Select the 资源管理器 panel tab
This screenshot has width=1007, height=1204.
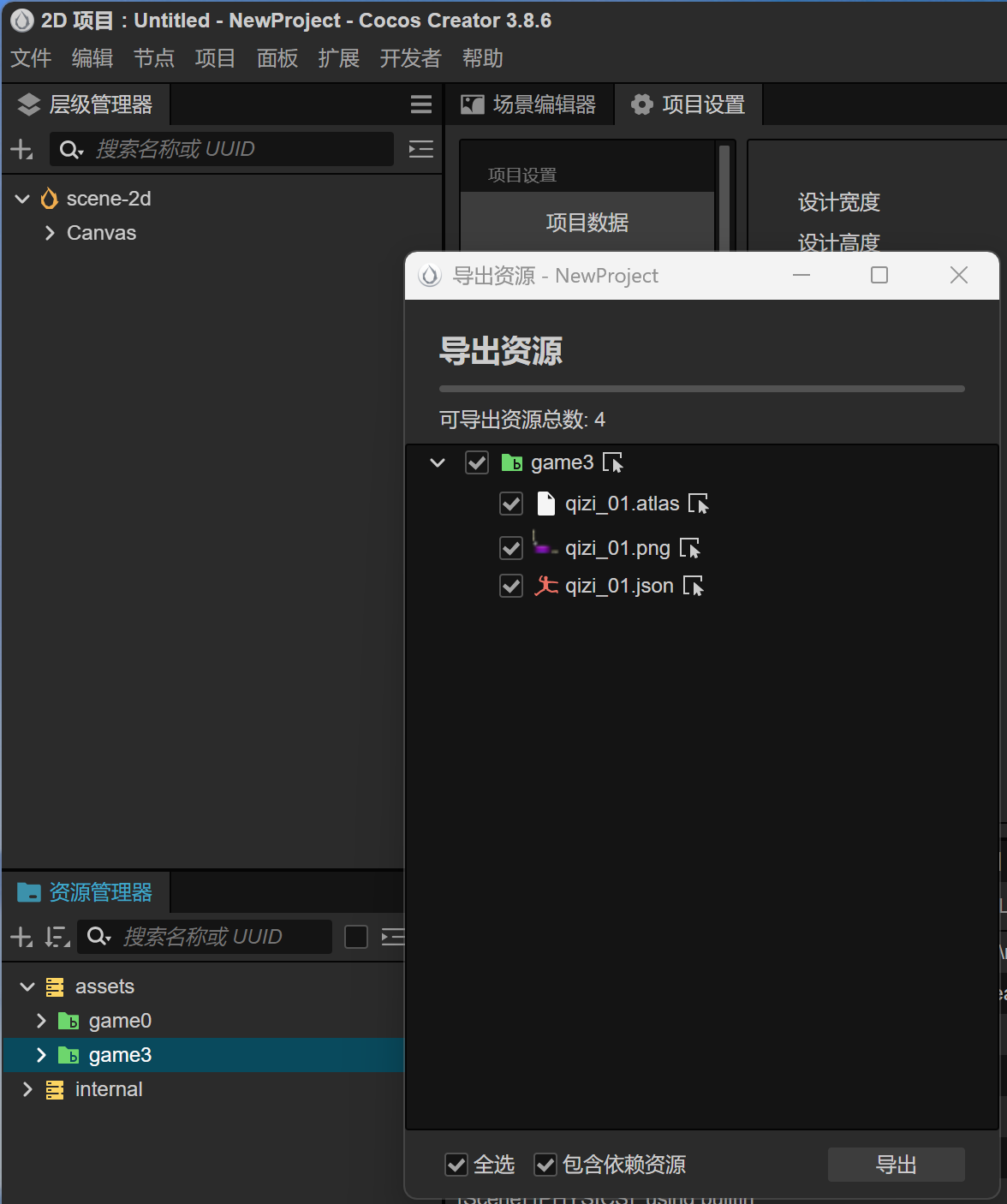(x=86, y=892)
